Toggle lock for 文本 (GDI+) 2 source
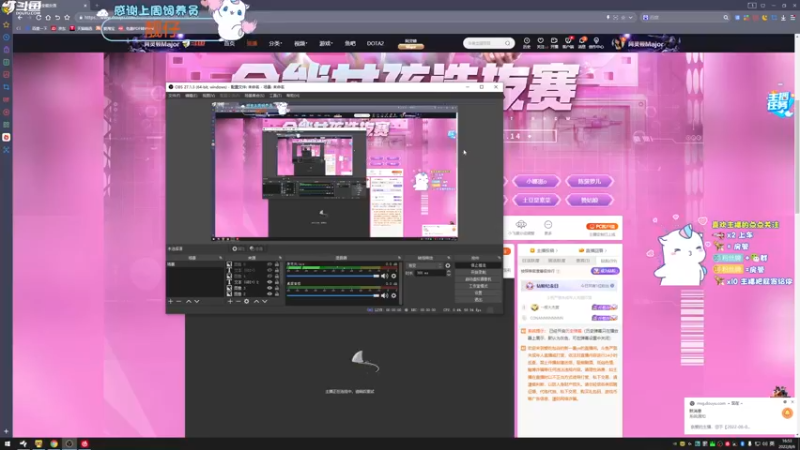This screenshot has height=450, width=800. point(277,282)
